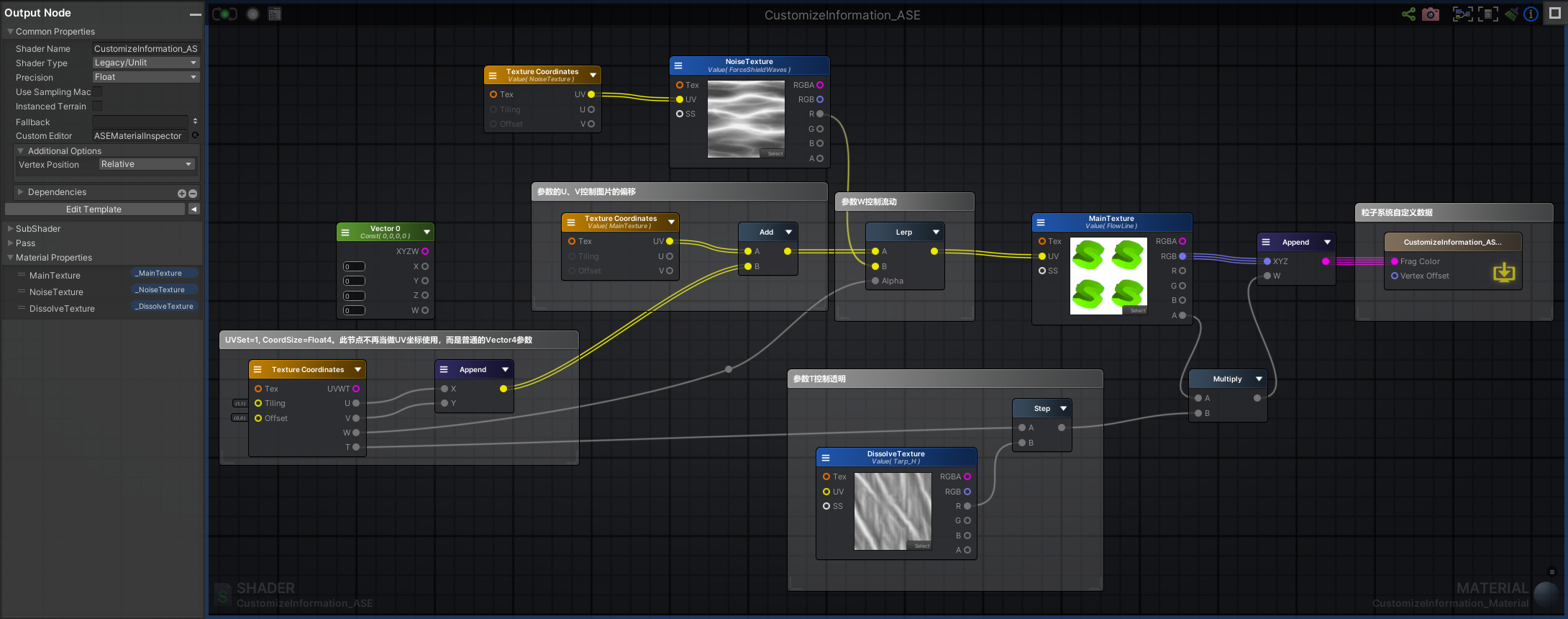Open the Precision dropdown

click(x=145, y=77)
